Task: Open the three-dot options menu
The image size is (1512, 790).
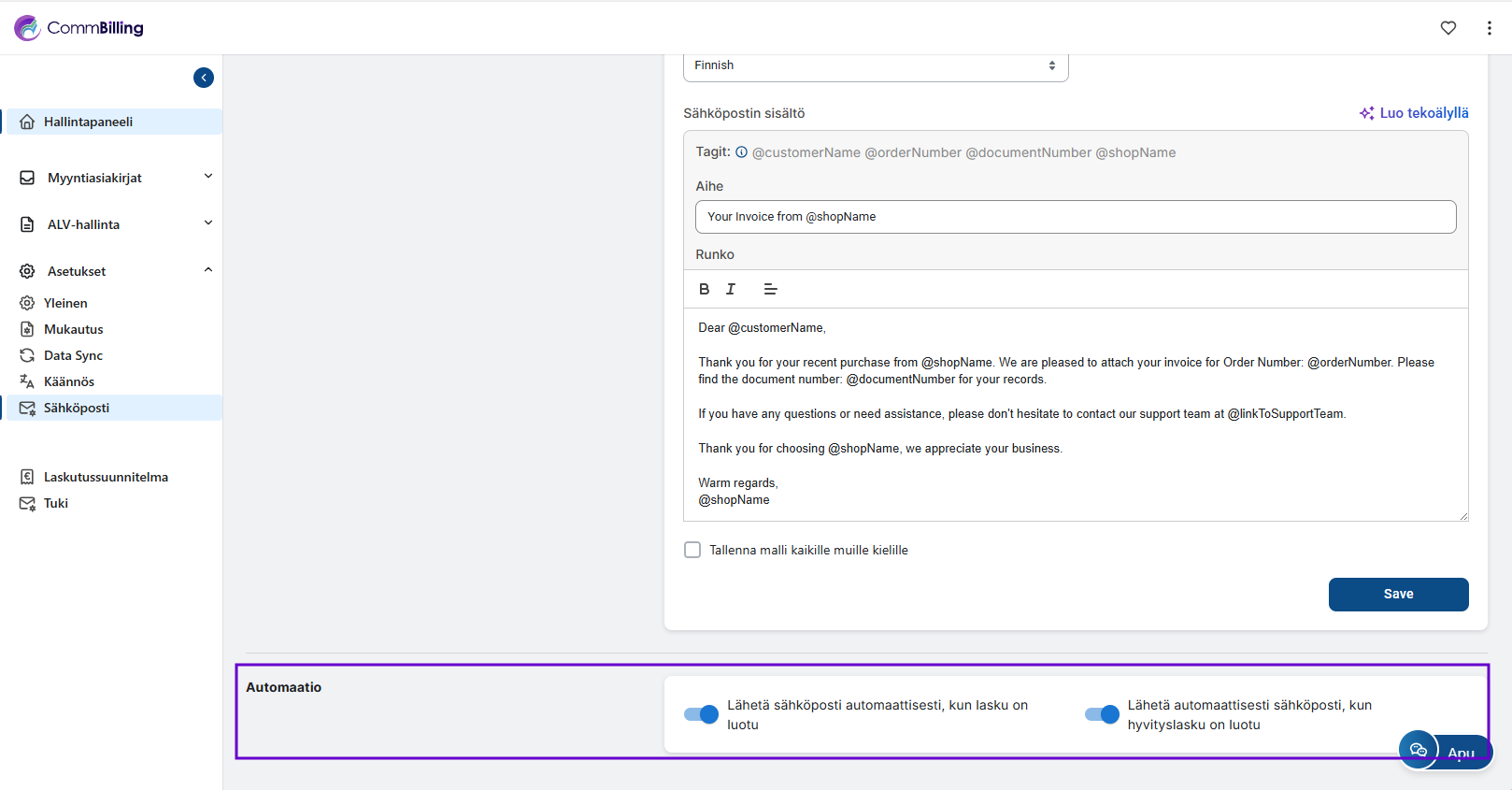Action: pyautogui.click(x=1489, y=28)
